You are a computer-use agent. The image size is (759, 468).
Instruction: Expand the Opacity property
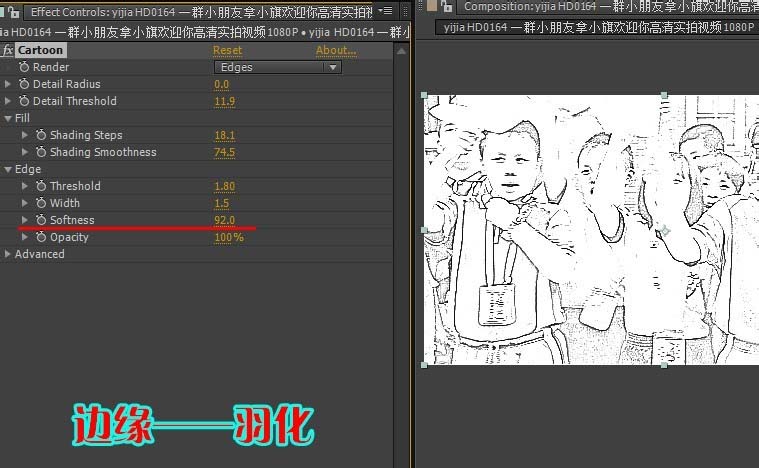click(x=25, y=237)
